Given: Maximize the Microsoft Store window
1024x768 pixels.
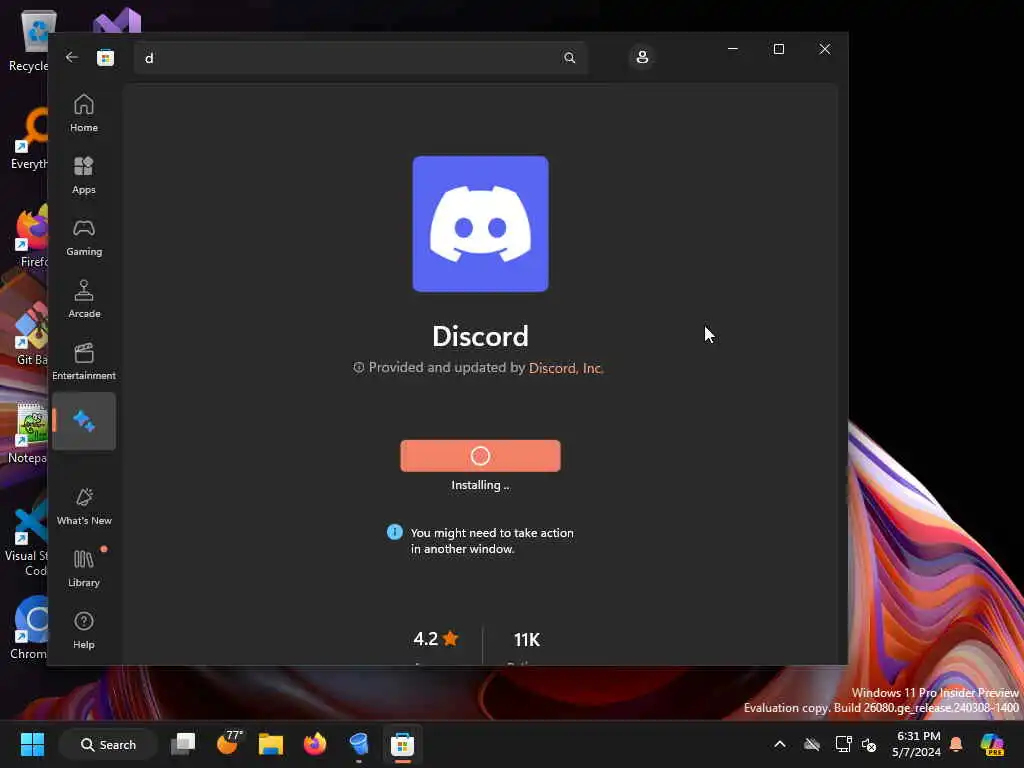Looking at the screenshot, I should (x=778, y=49).
